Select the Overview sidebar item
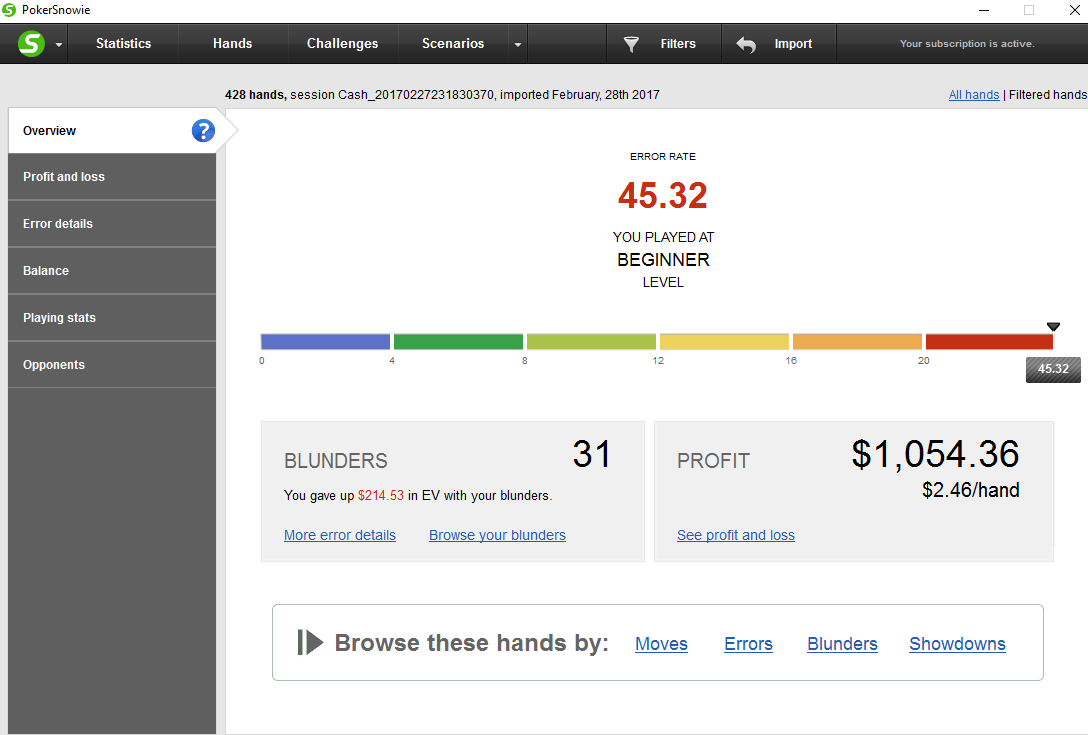1088x735 pixels. [x=112, y=130]
